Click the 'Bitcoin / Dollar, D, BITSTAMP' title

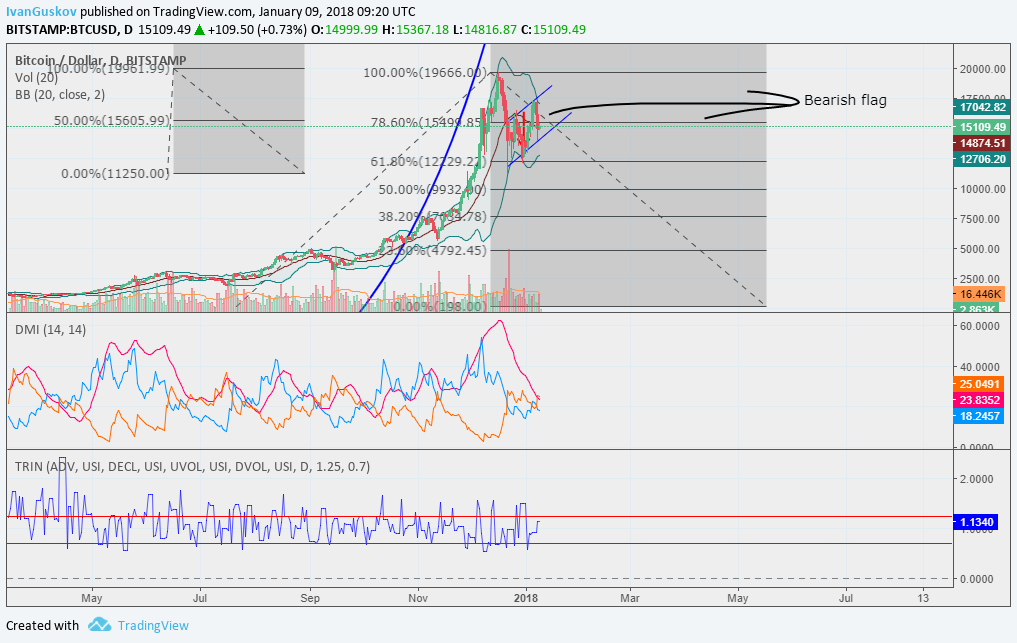pyautogui.click(x=101, y=60)
